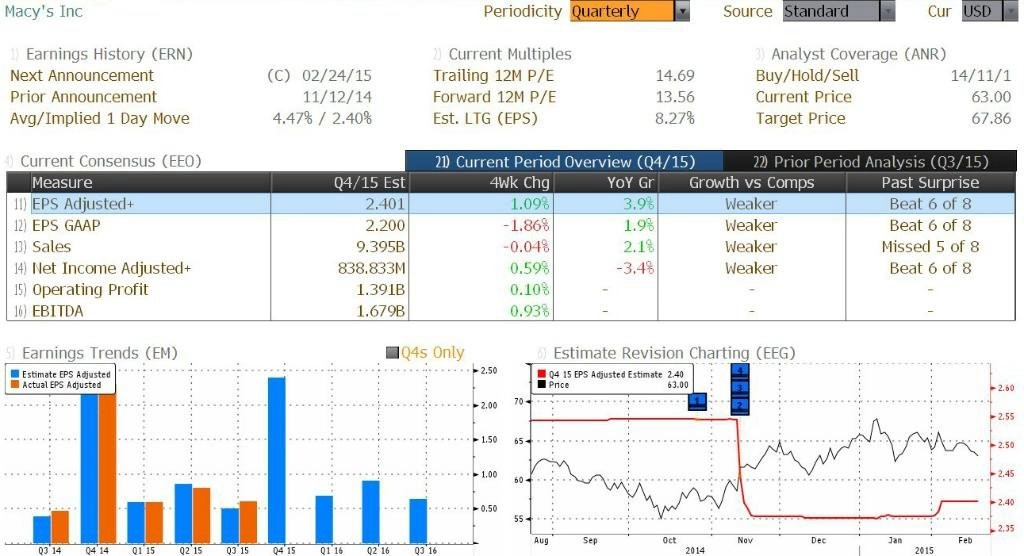This screenshot has height=556, width=1024.
Task: Select the Net Income Adjusted+ measure row
Action: pos(511,269)
